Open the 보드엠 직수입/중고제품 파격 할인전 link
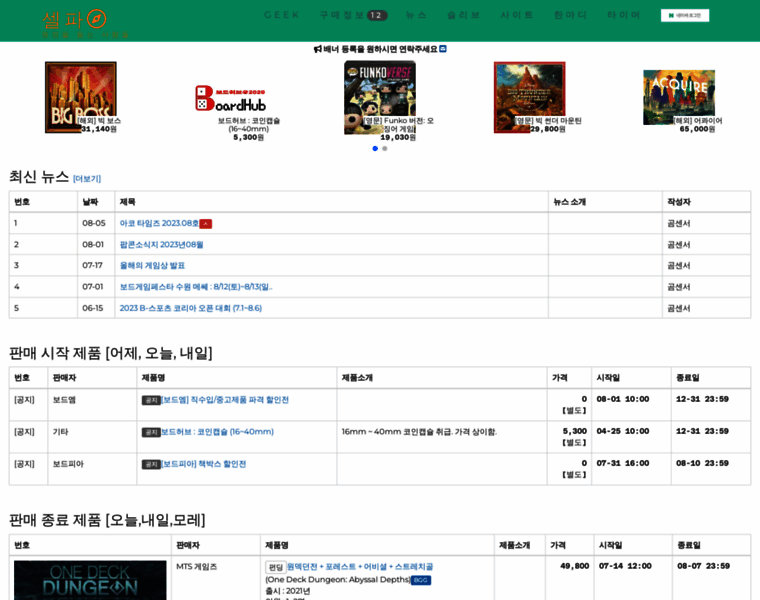The image size is (760, 600). 225,400
